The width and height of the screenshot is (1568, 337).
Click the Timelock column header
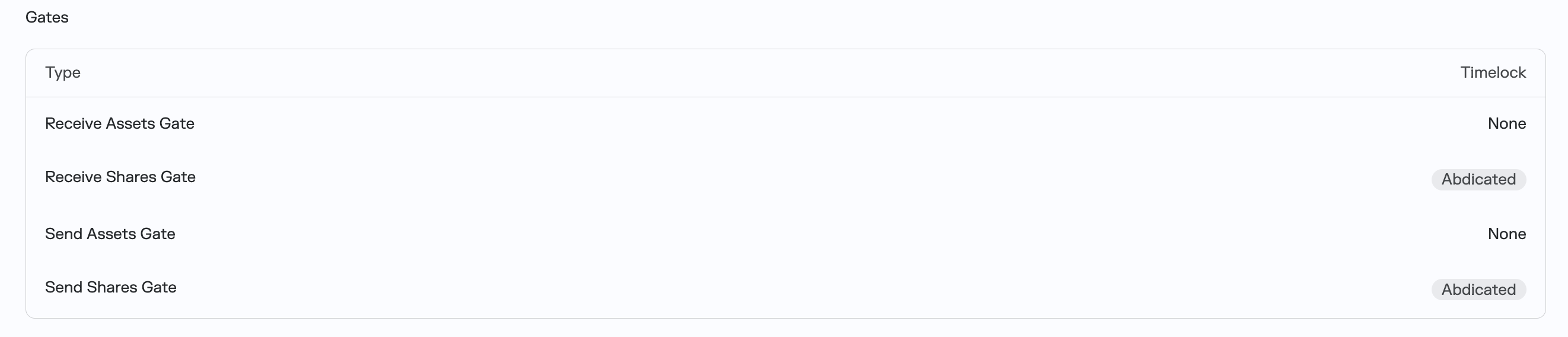pos(1493,72)
